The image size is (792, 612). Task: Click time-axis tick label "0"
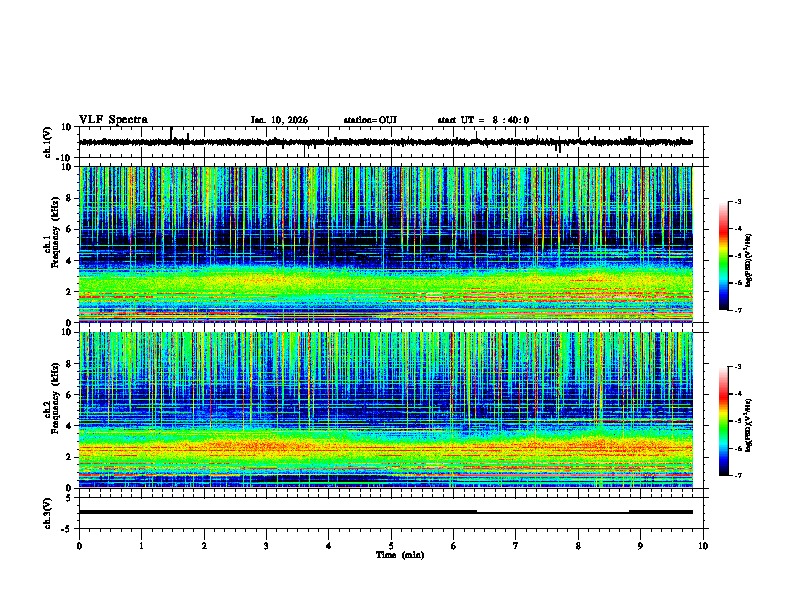79,546
